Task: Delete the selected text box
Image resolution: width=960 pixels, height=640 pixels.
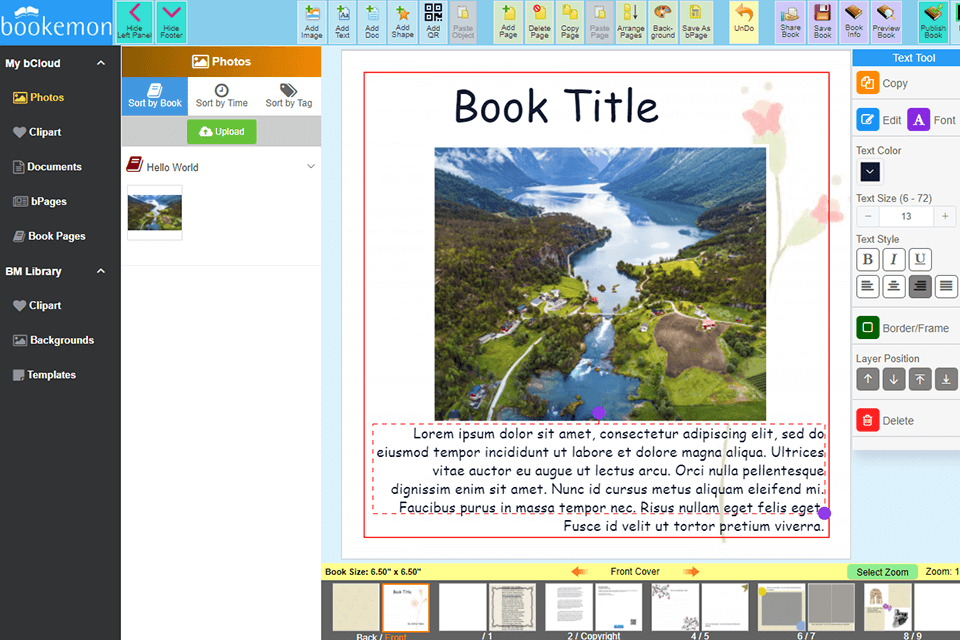Action: click(x=868, y=420)
